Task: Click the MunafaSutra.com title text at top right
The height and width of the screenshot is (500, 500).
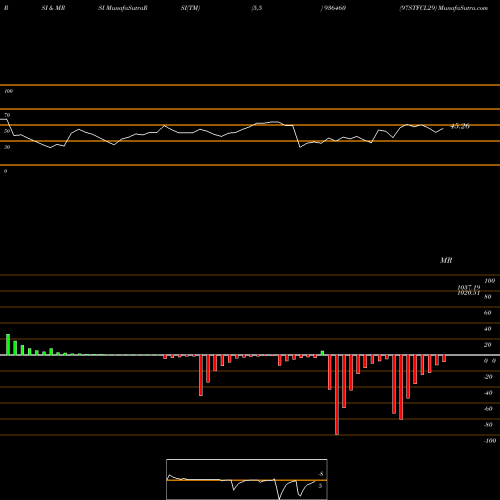Action: [x=463, y=8]
